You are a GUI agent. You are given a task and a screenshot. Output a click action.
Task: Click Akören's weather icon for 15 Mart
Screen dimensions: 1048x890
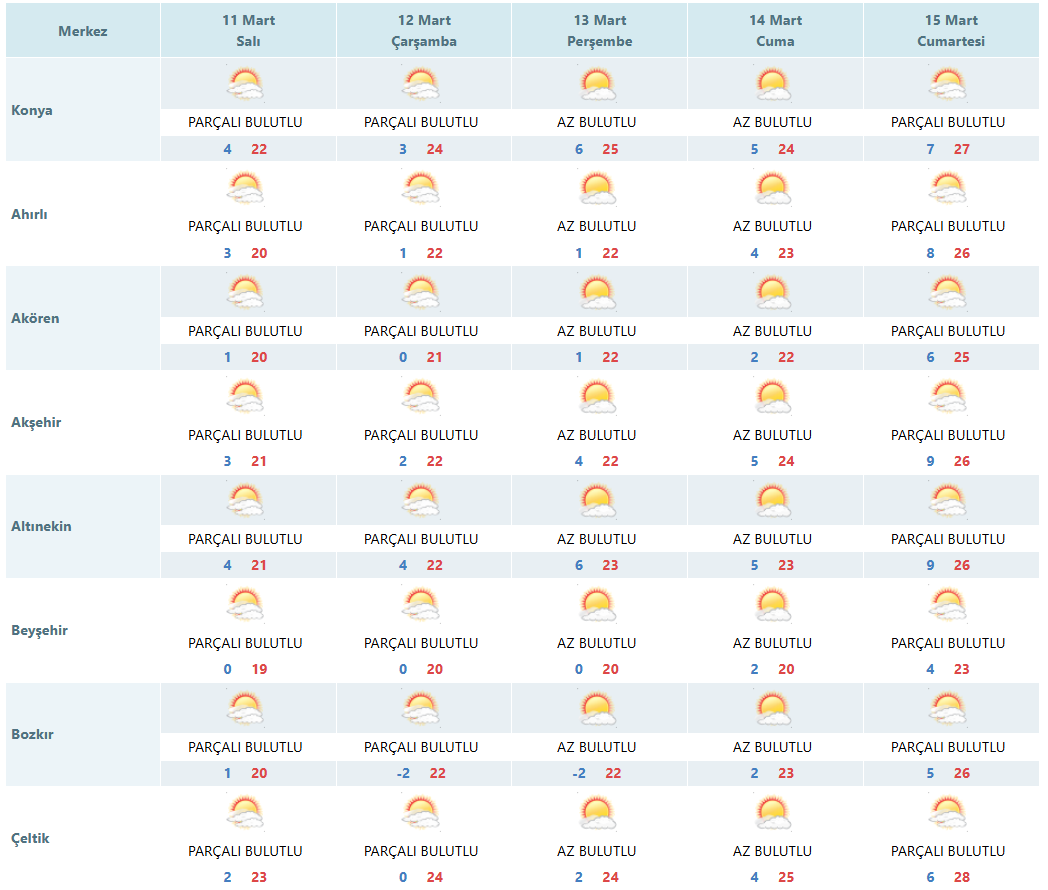pos(948,292)
